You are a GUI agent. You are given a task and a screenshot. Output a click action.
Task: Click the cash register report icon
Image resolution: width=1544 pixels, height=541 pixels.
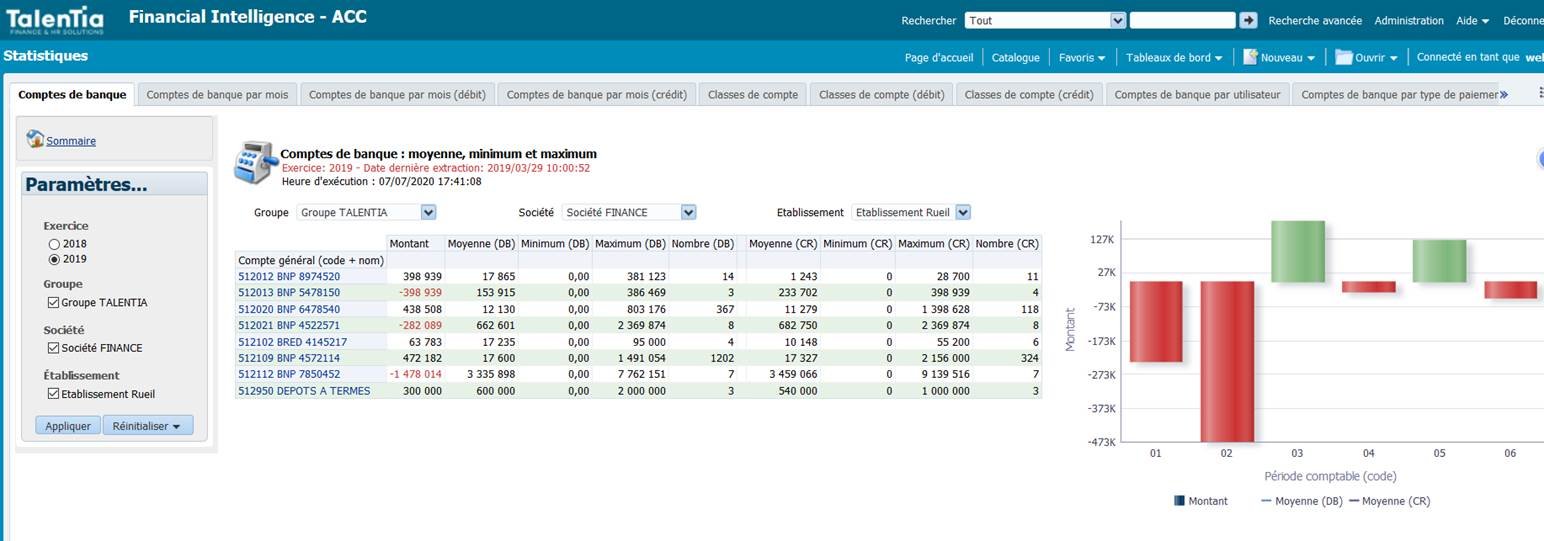(254, 163)
